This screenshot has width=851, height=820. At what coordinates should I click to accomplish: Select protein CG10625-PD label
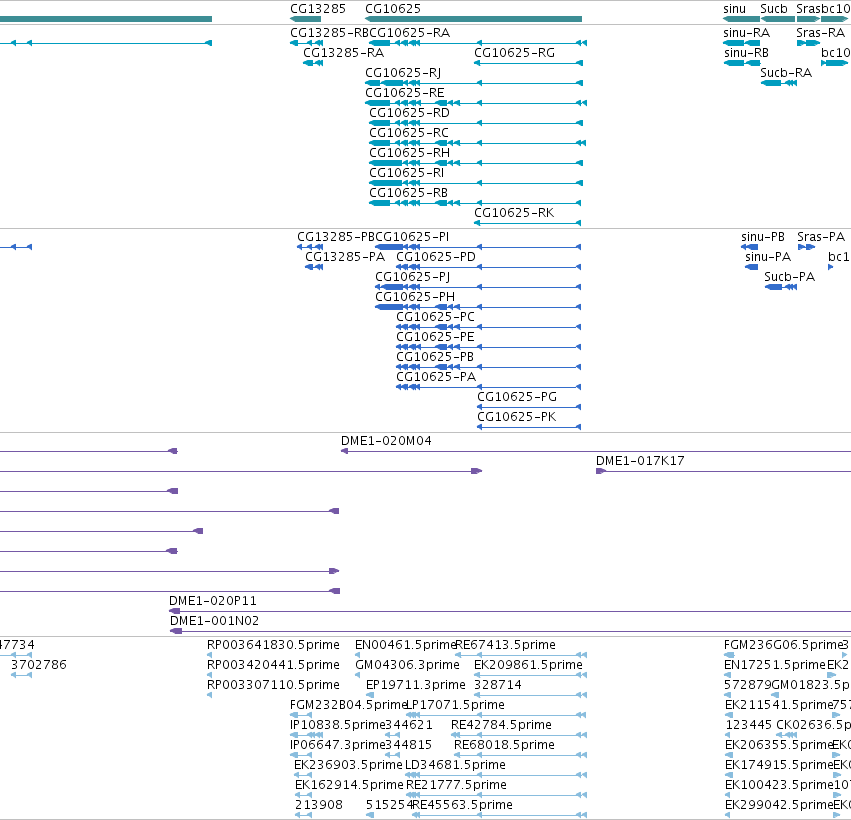coord(436,257)
